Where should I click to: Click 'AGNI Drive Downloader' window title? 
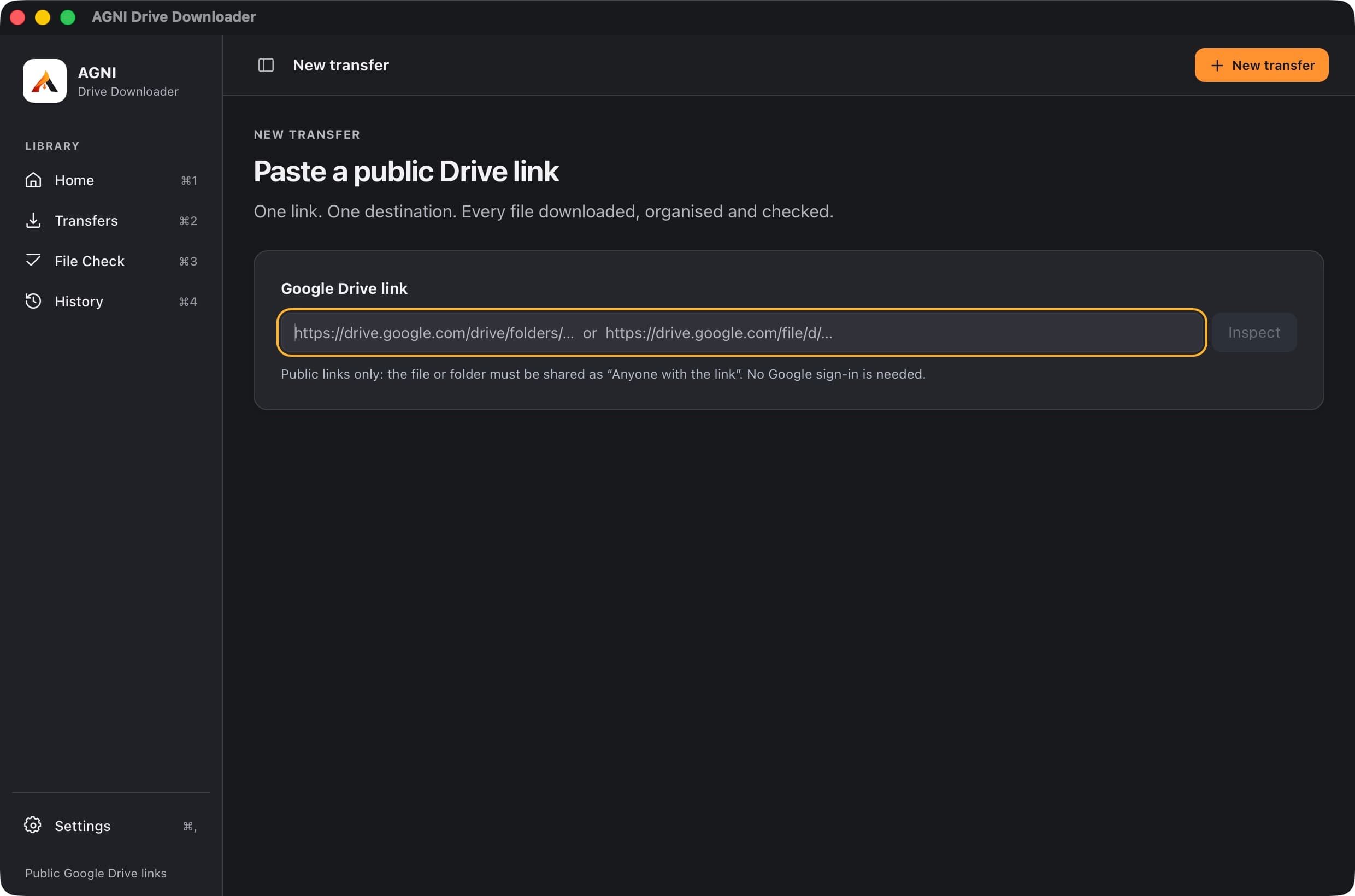[174, 17]
